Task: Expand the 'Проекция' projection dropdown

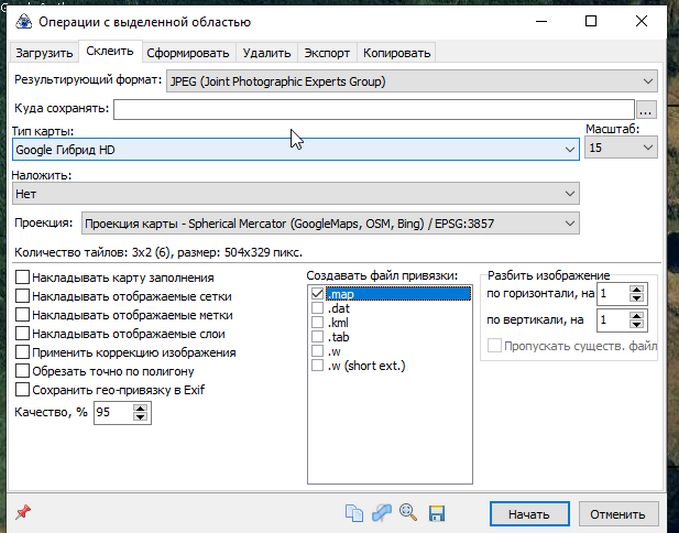Action: pos(329,224)
